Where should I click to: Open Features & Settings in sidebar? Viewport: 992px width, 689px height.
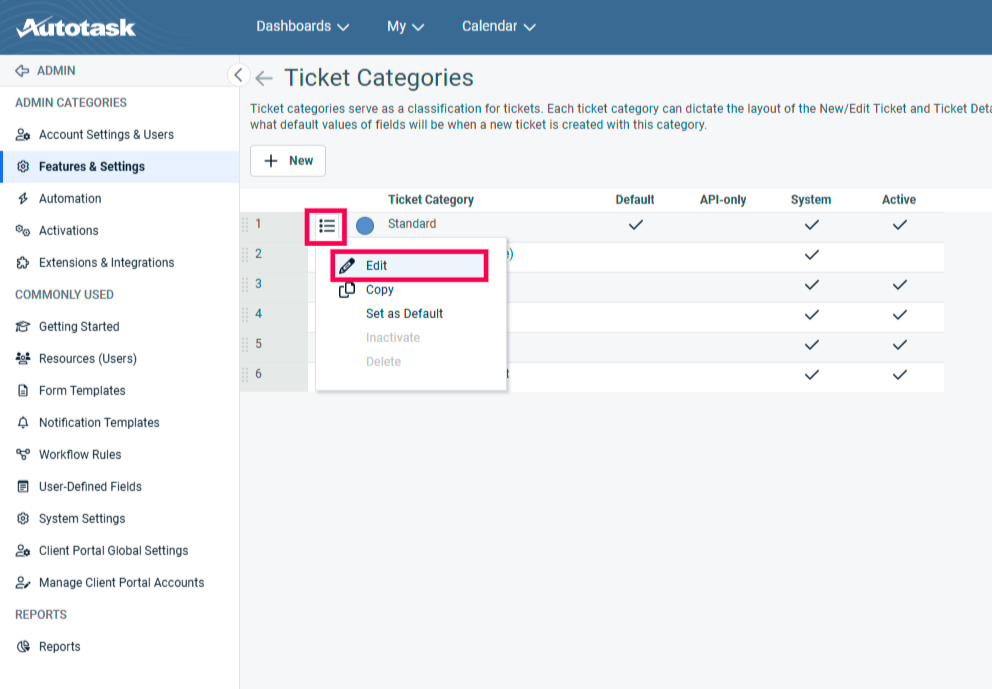pyautogui.click(x=91, y=167)
